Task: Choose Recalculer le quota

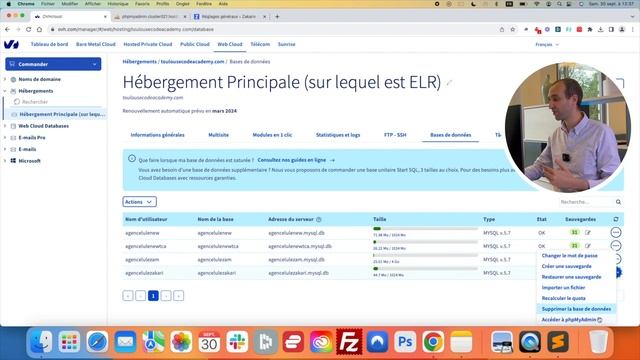Action: tap(564, 298)
